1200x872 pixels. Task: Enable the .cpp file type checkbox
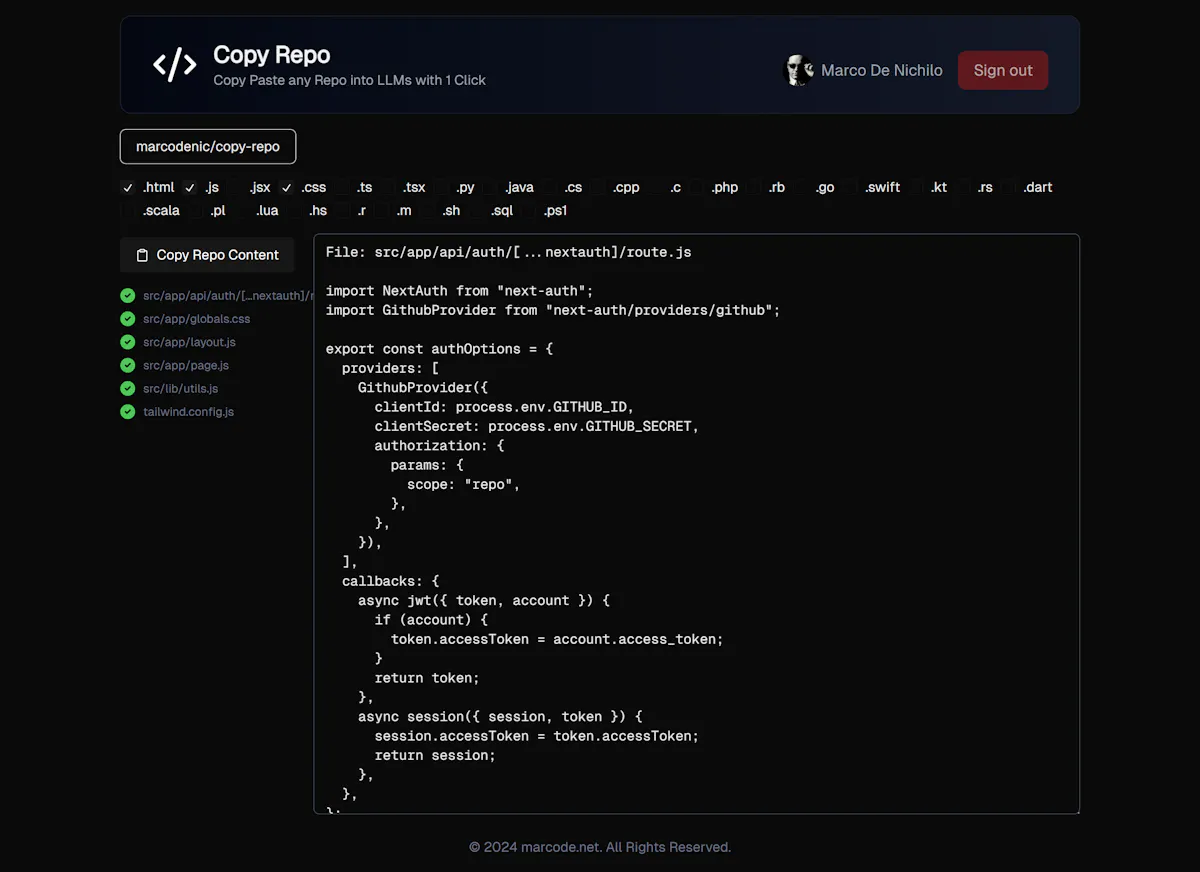click(598, 187)
